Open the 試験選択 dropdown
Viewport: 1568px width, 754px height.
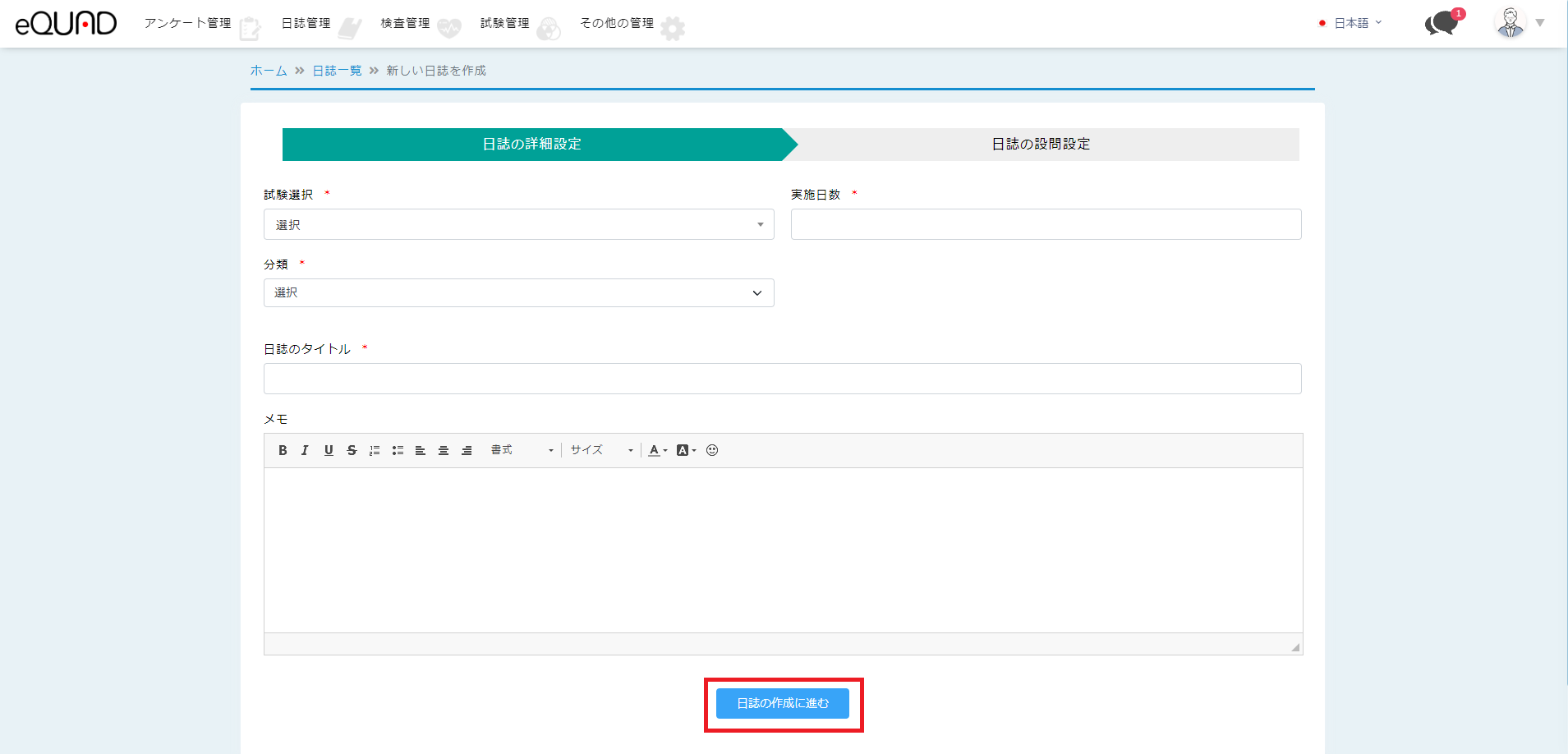coord(518,224)
